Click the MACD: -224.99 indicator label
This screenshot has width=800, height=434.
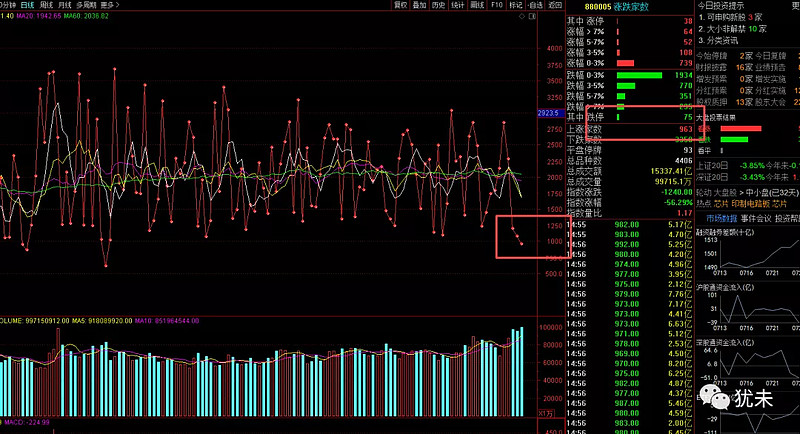26,422
